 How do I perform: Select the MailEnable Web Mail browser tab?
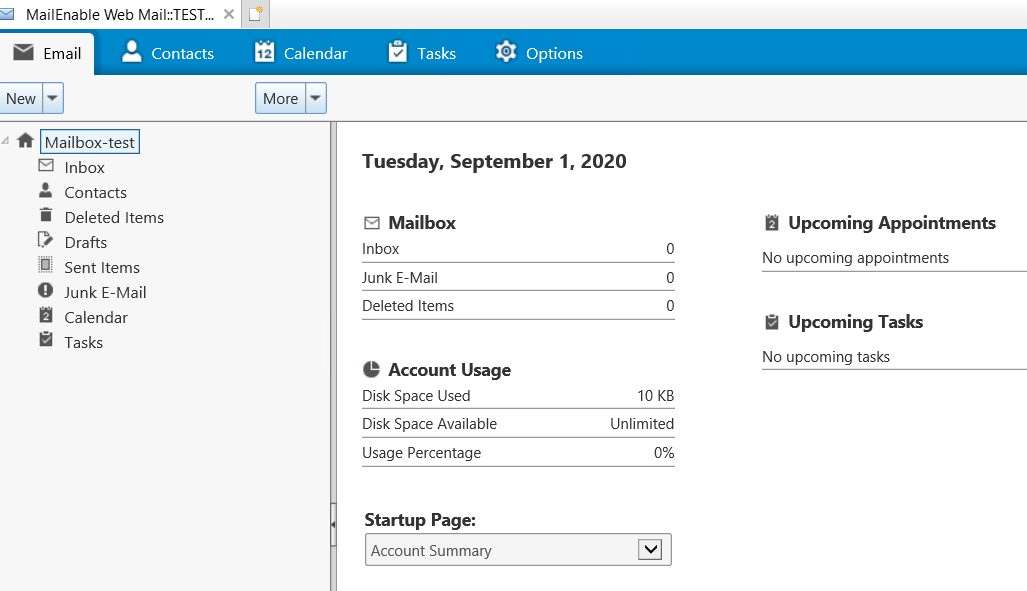coord(119,14)
